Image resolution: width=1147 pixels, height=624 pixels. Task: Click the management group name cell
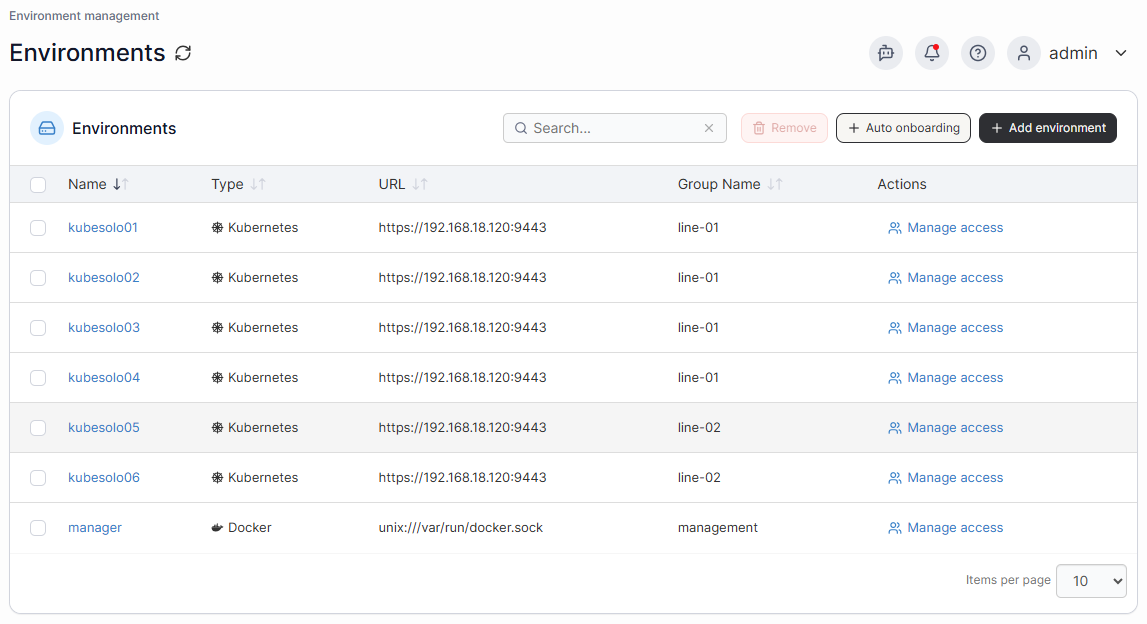pos(717,527)
